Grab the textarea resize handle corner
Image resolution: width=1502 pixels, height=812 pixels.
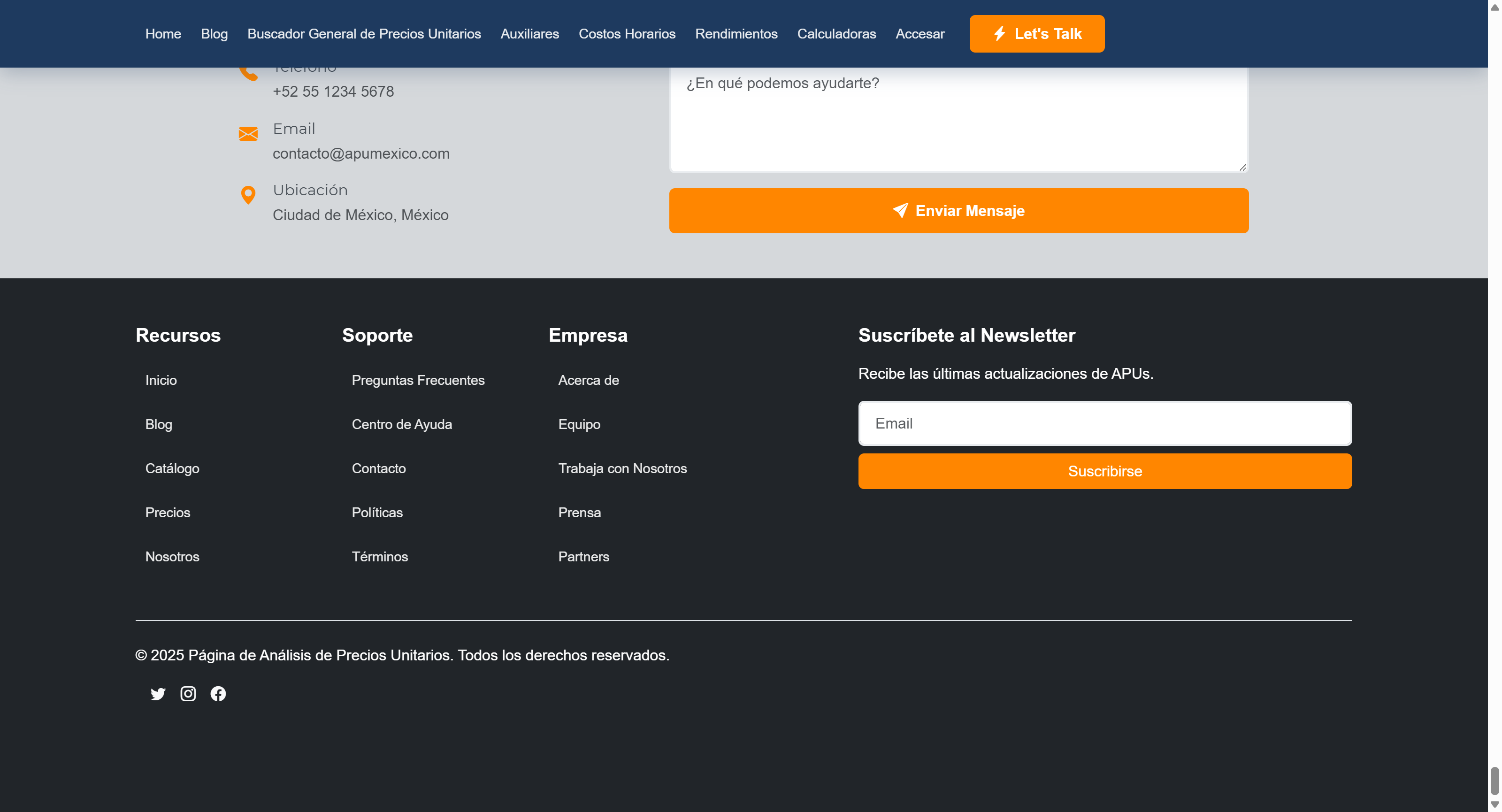tap(1242, 167)
